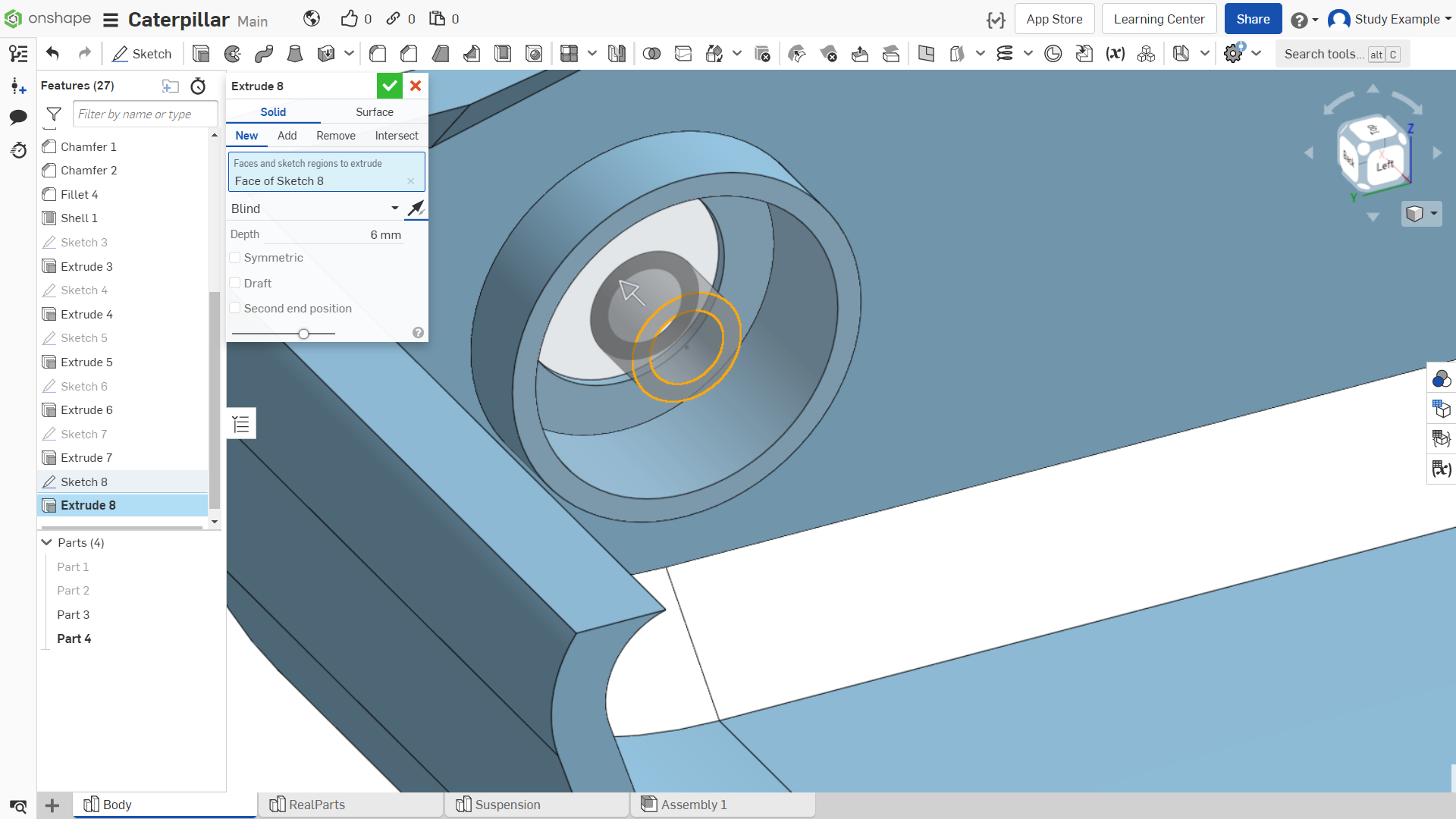Select the Delete face tool
Screen dimensions: 1456x819
point(829,53)
